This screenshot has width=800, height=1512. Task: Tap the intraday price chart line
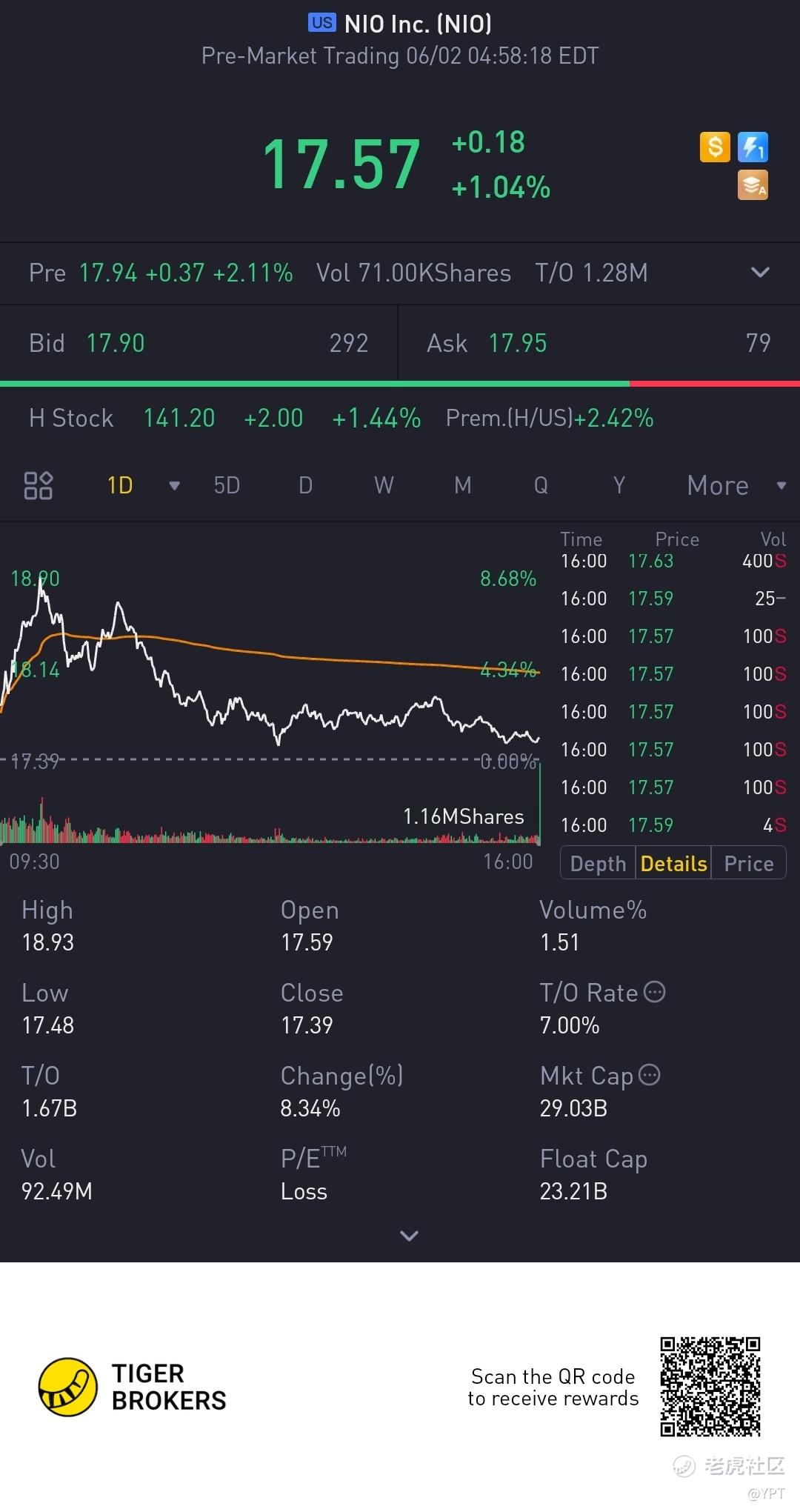(270, 659)
